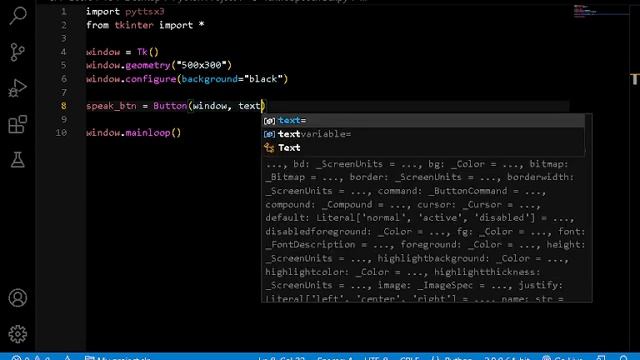This screenshot has width=640, height=360.
Task: Open the Search view in activity bar
Action: point(18,16)
